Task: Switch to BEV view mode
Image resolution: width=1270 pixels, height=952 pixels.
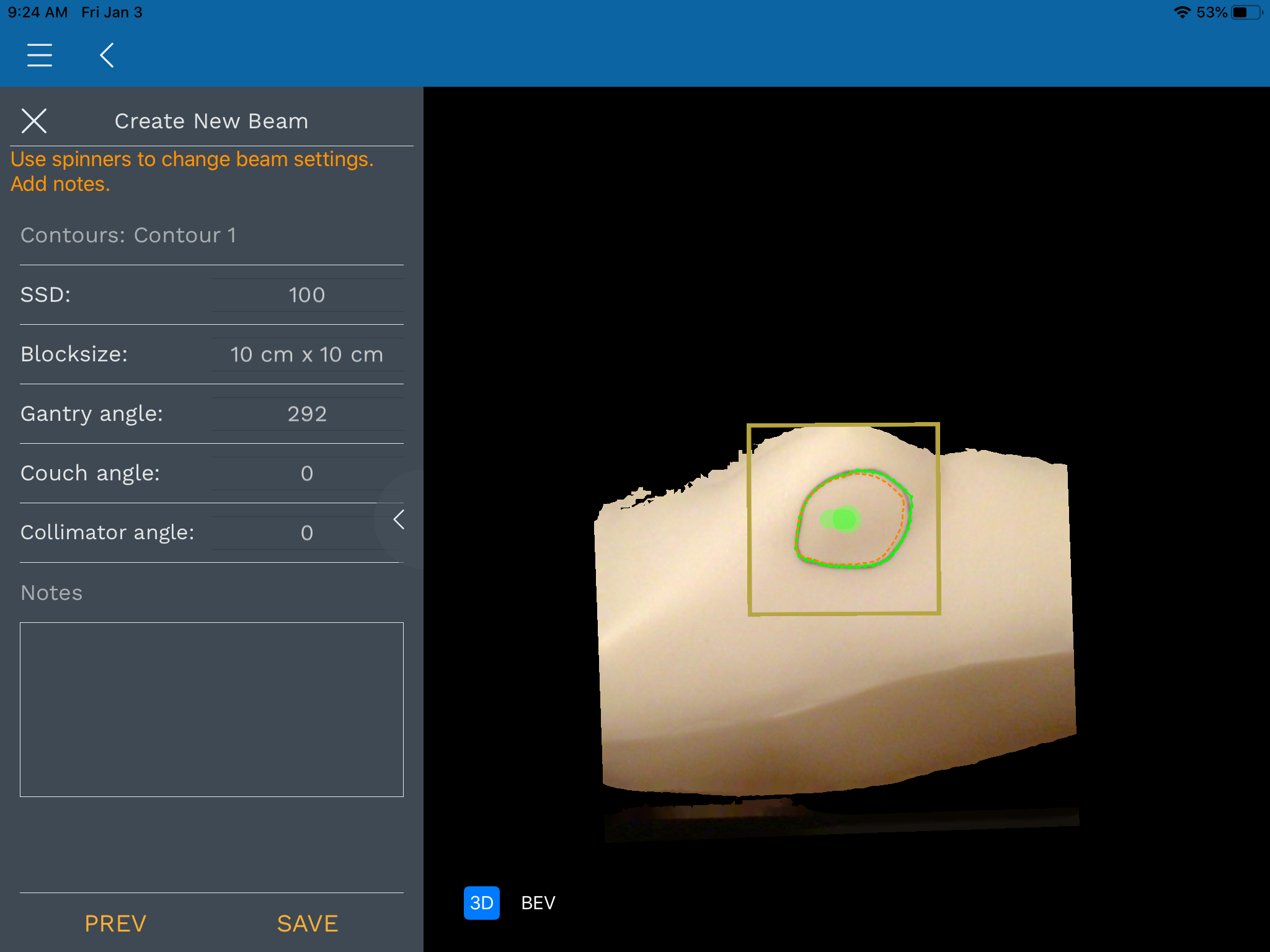Action: tap(538, 903)
